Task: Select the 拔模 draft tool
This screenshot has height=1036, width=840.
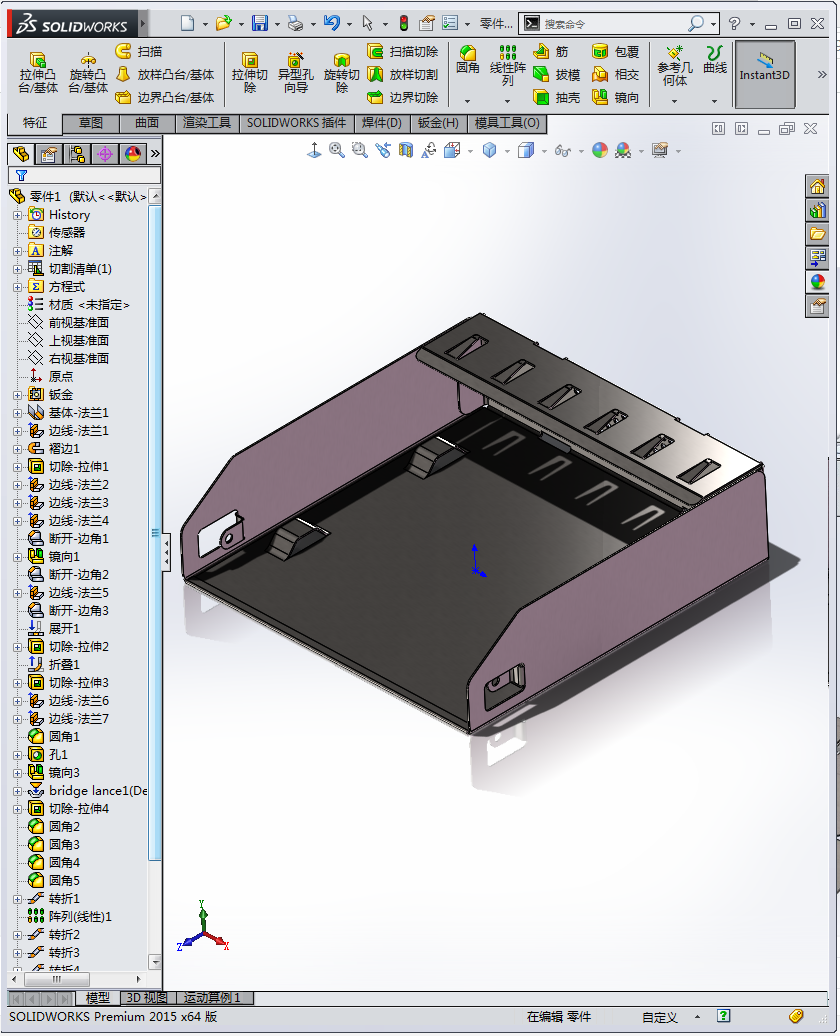Action: tap(556, 75)
